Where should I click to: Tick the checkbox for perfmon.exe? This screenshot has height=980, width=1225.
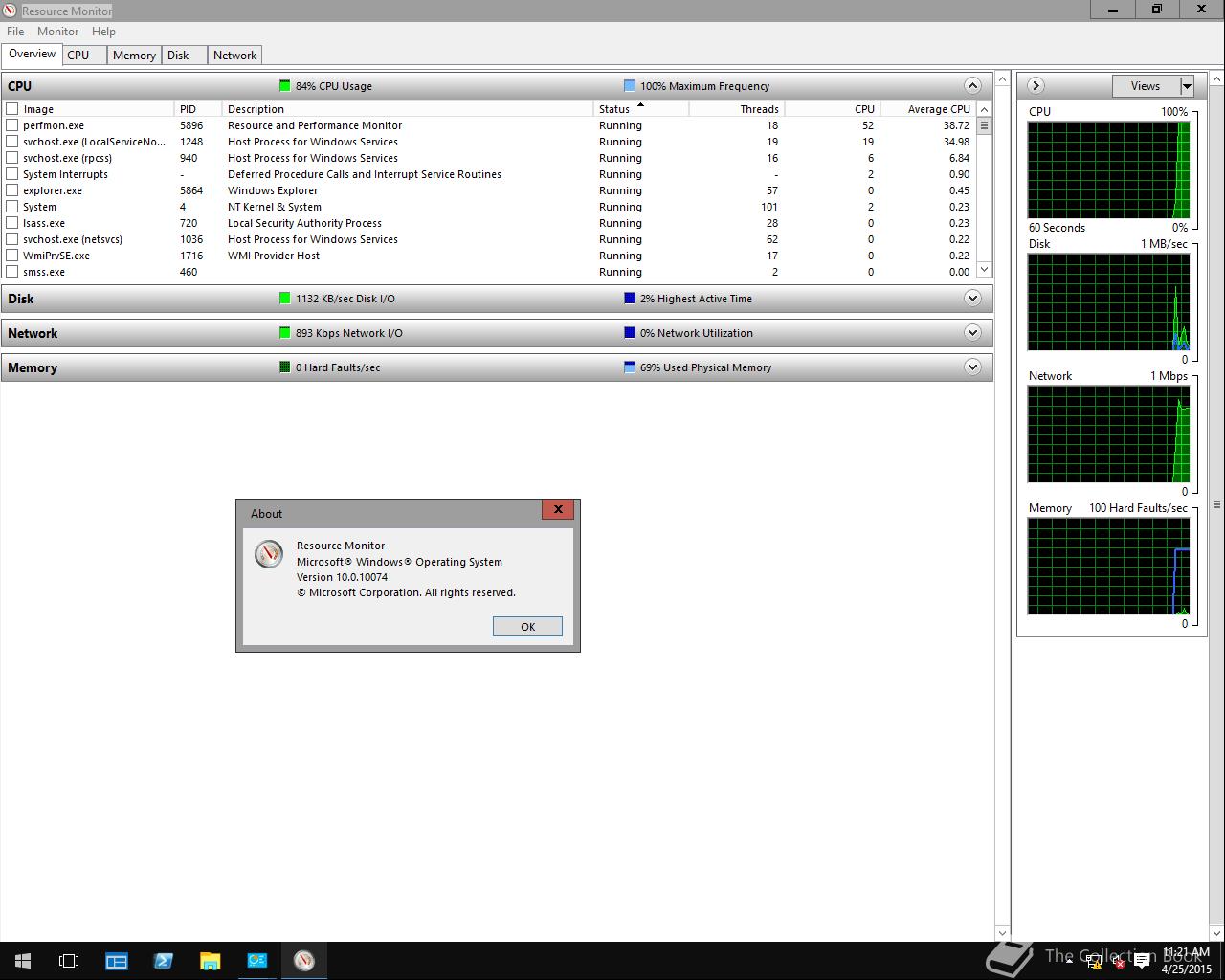tap(12, 125)
